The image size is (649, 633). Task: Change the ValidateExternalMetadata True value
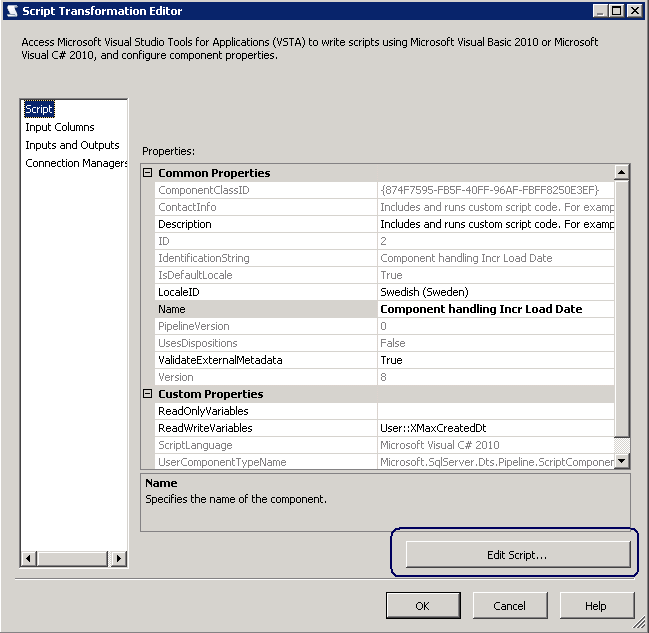pos(495,360)
